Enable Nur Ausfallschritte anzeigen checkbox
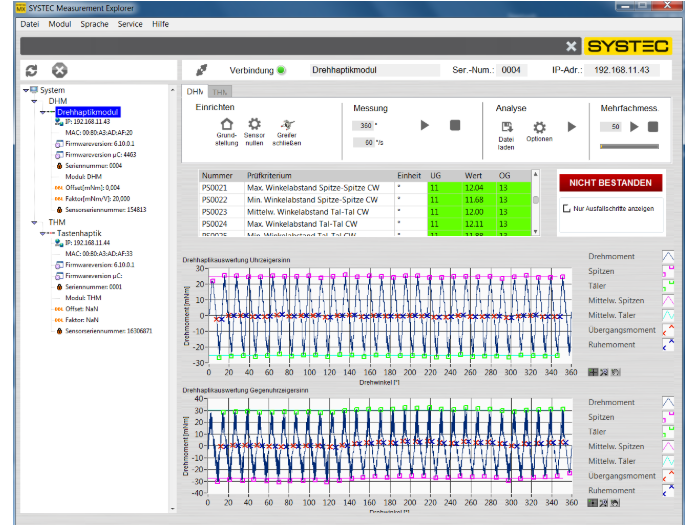The image size is (700, 525). [567, 208]
